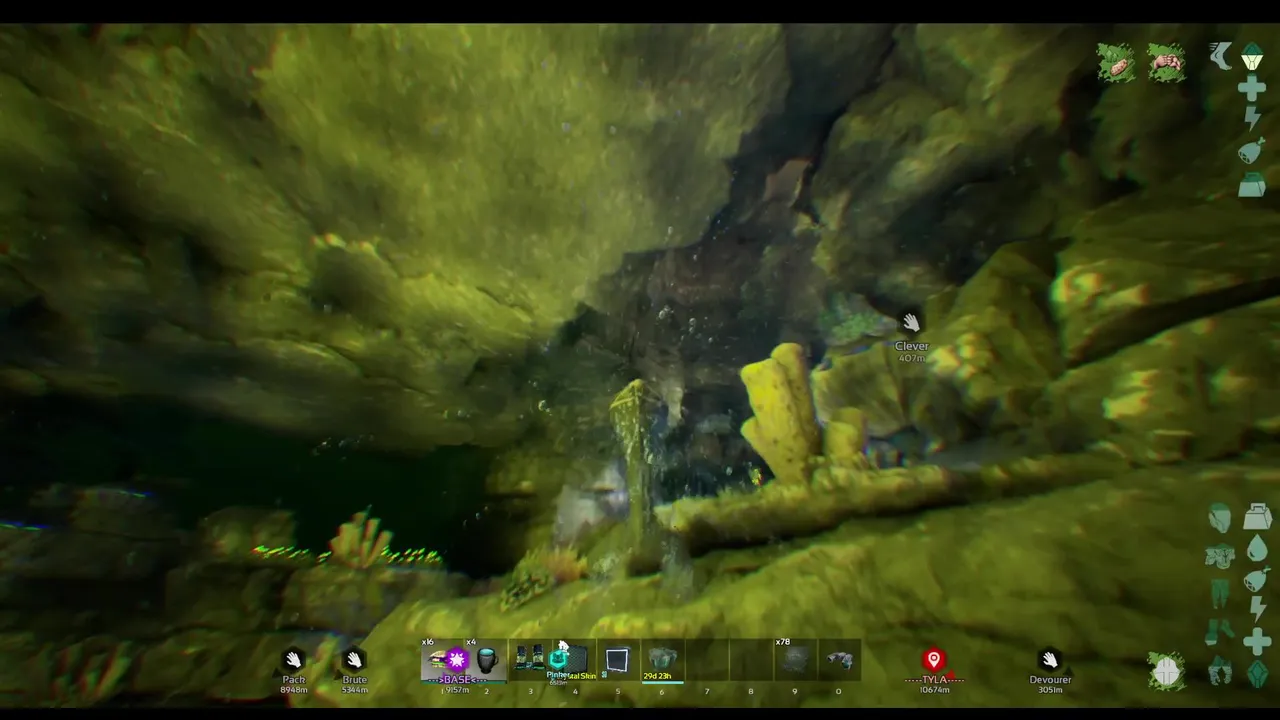Click the player weight icon

click(1257, 516)
